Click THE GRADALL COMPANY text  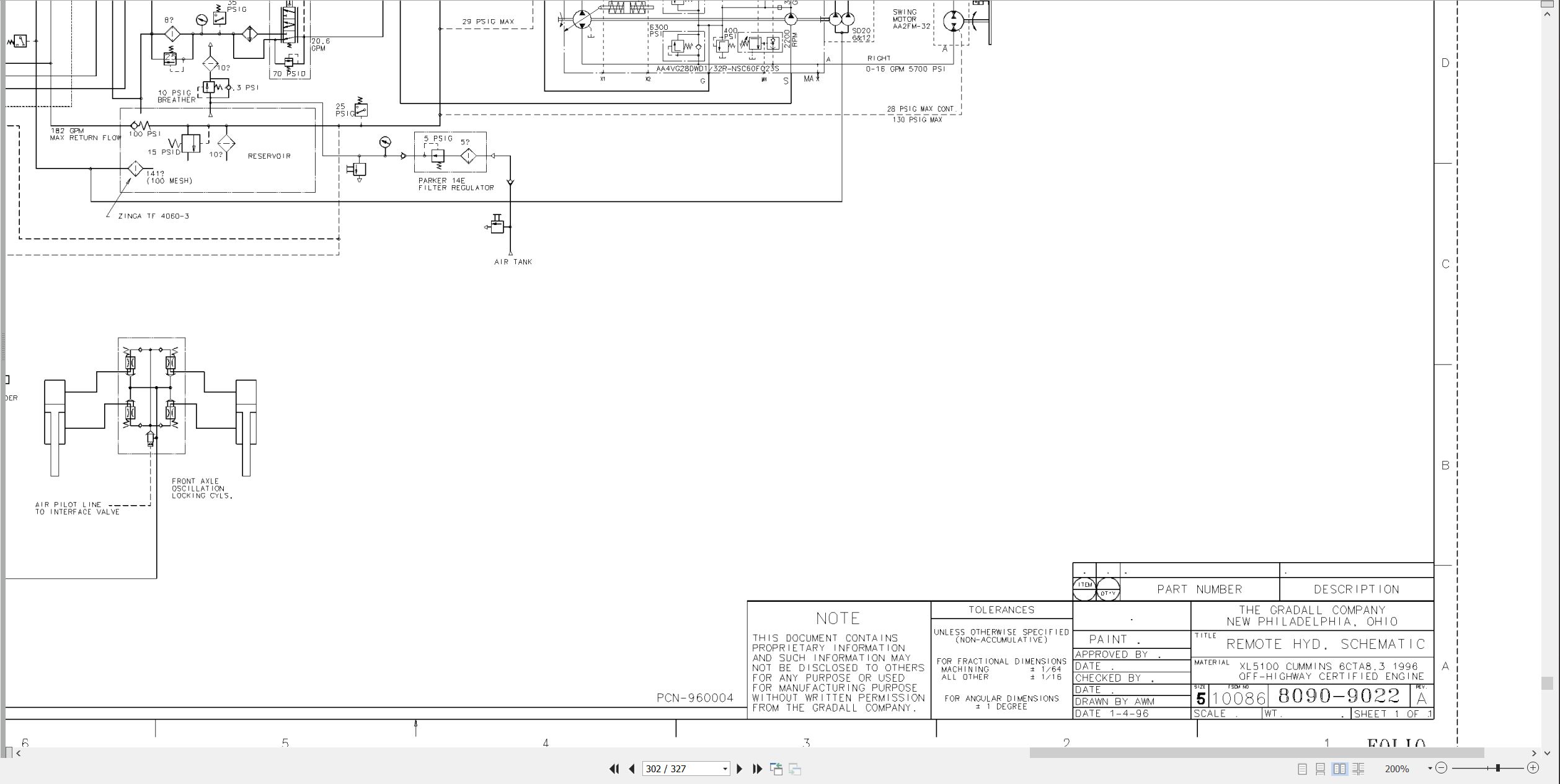click(x=1312, y=610)
